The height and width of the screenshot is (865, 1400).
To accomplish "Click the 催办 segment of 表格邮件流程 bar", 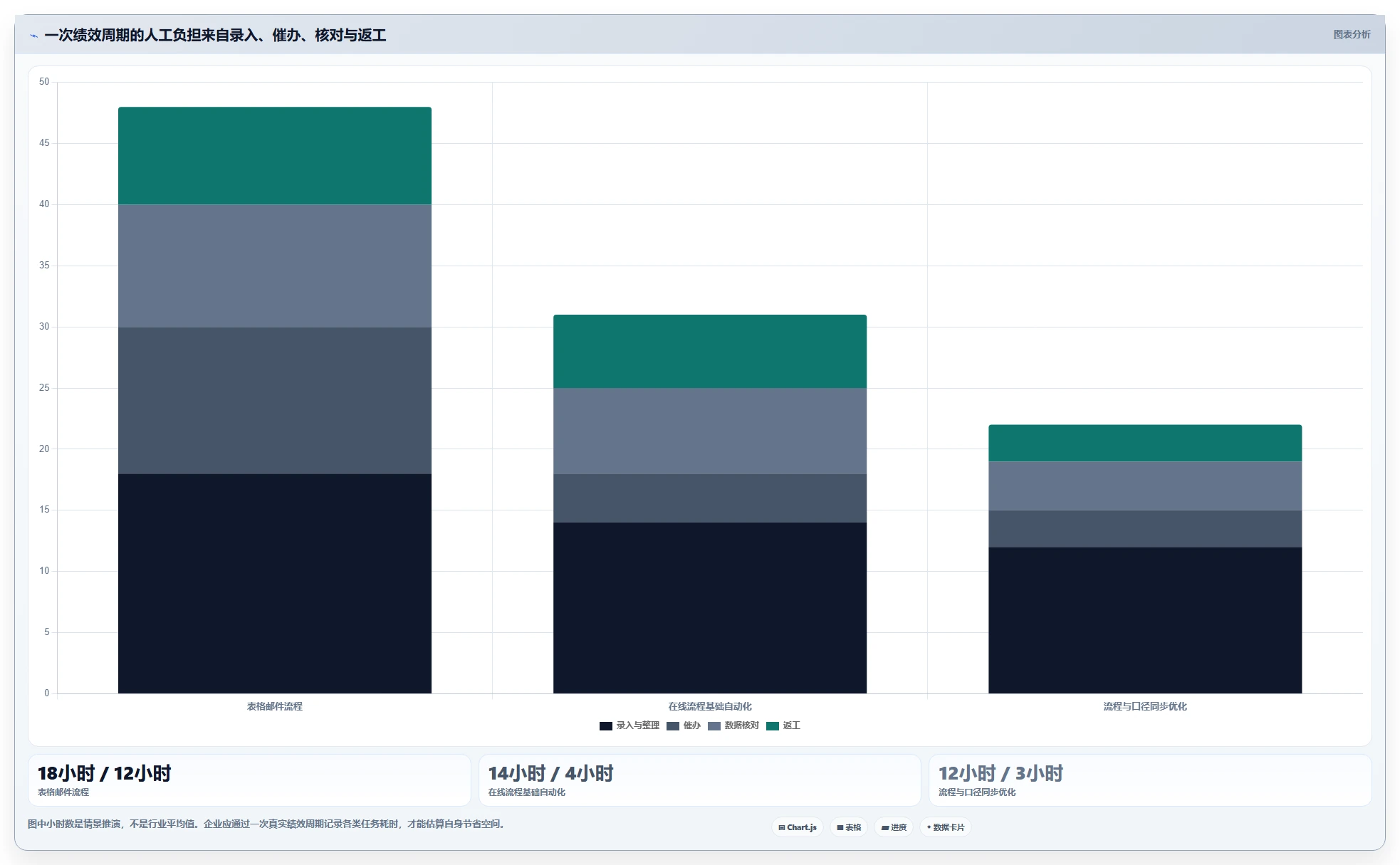I will tap(275, 401).
